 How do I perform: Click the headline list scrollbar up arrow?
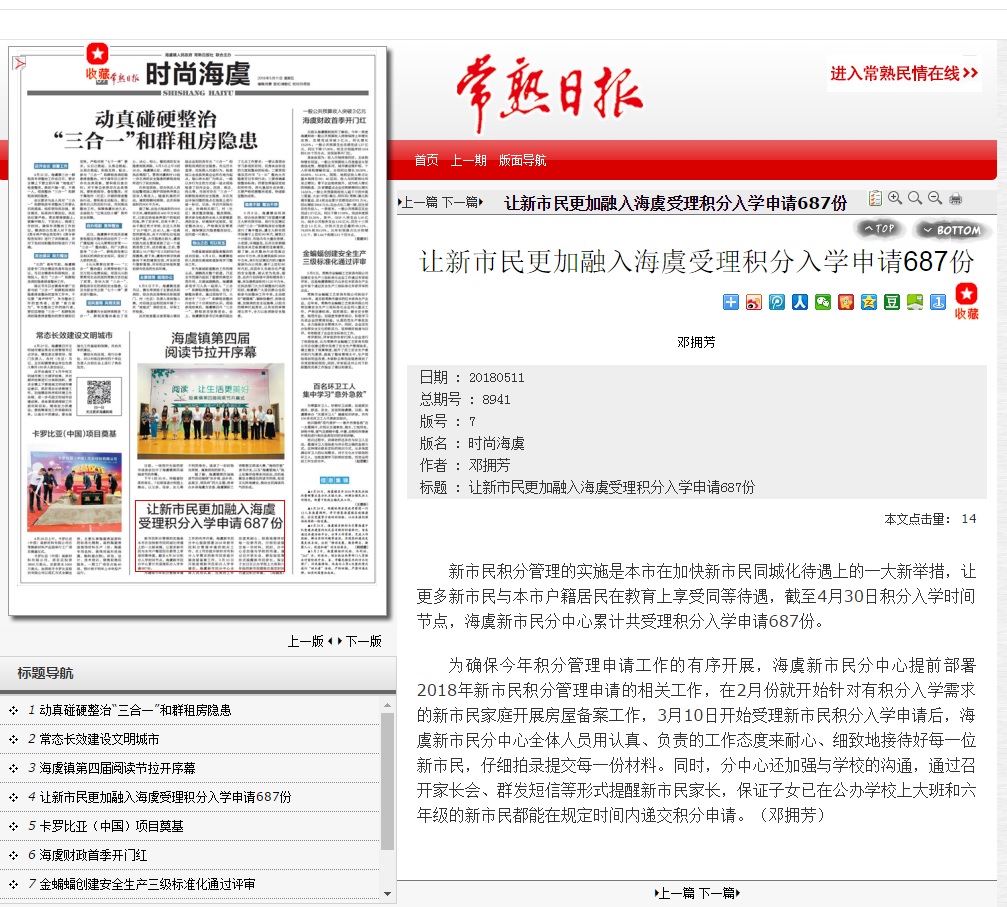387,705
